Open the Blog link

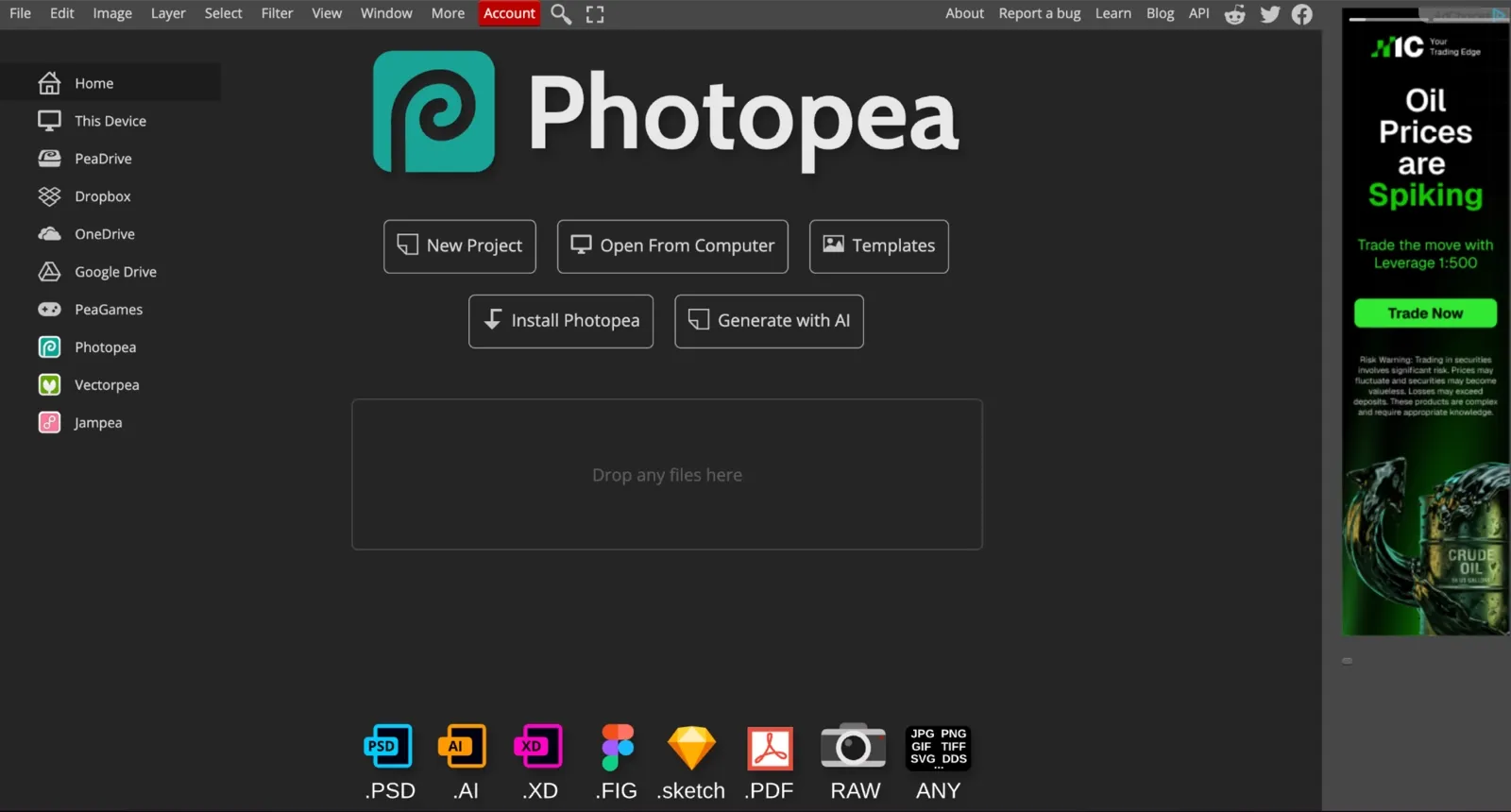tap(1160, 13)
